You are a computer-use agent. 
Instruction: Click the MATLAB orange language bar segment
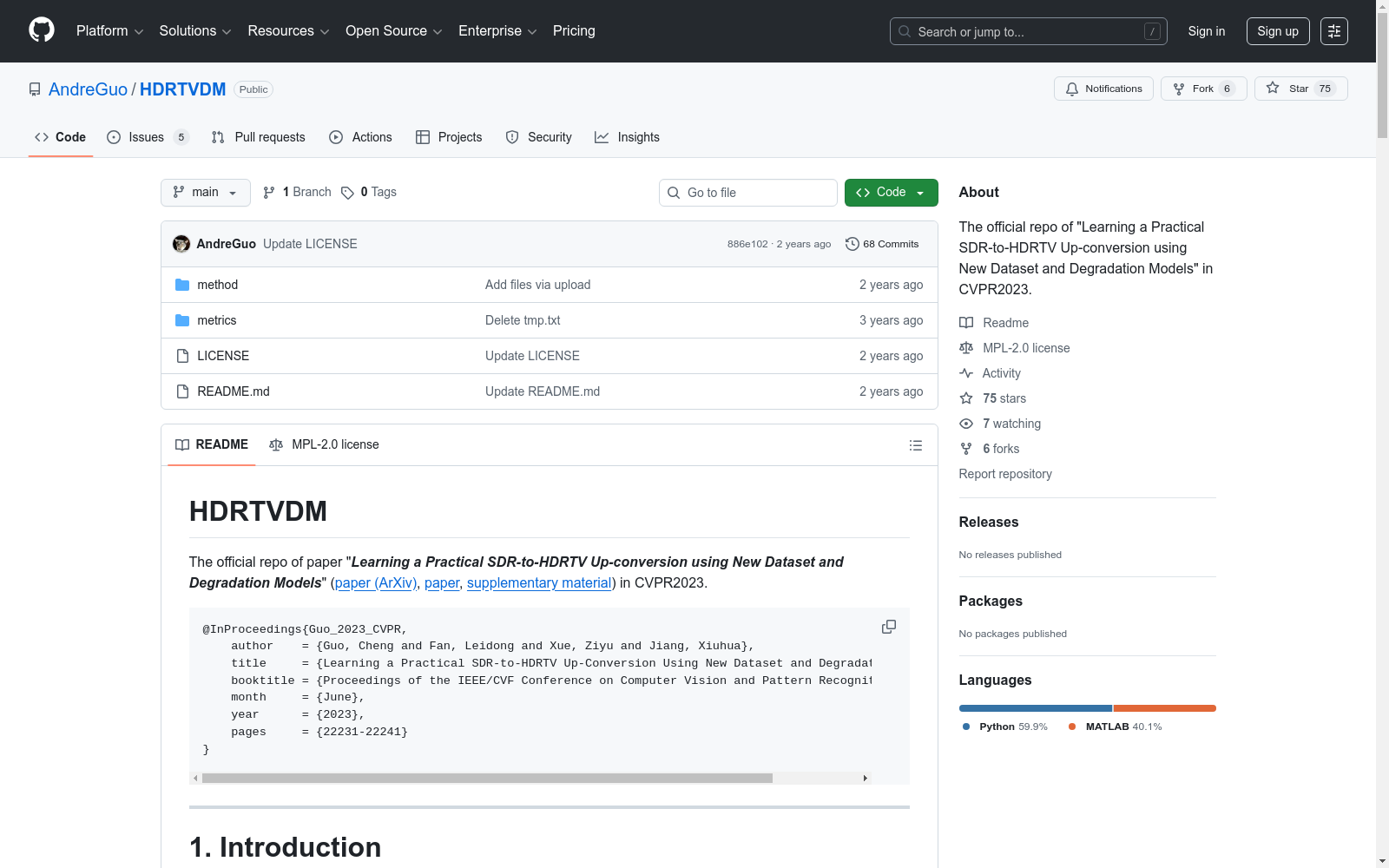point(1165,708)
